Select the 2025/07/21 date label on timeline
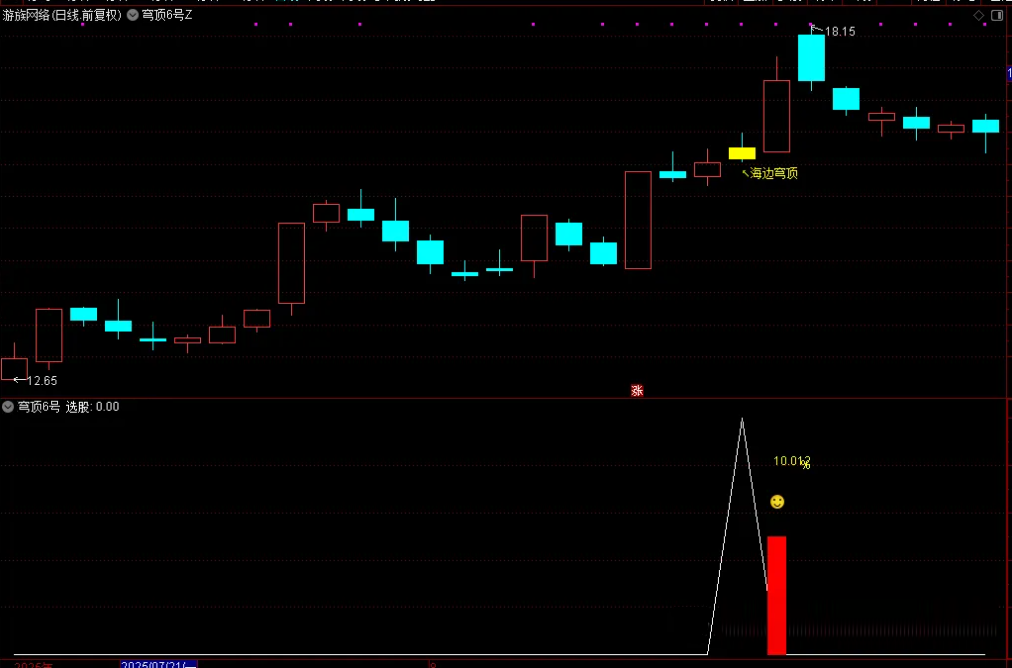The image size is (1012, 668). [x=159, y=664]
